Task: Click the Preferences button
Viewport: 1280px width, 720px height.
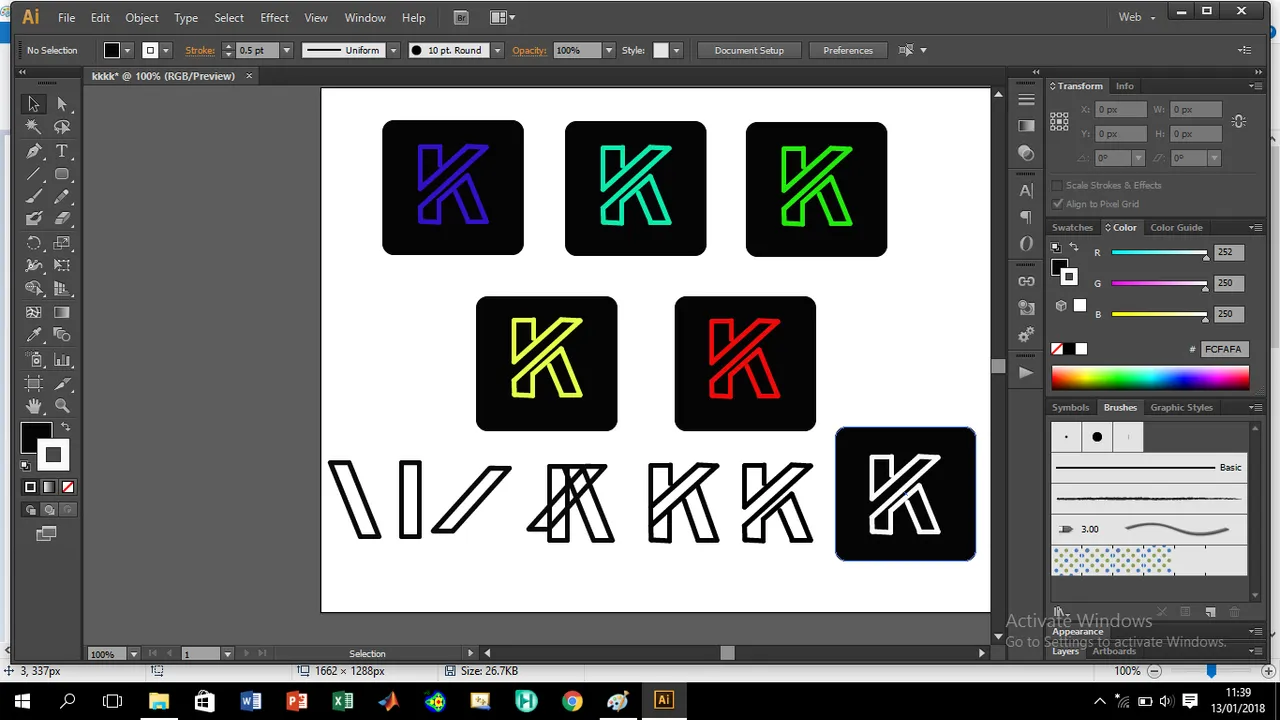Action: pyautogui.click(x=848, y=50)
